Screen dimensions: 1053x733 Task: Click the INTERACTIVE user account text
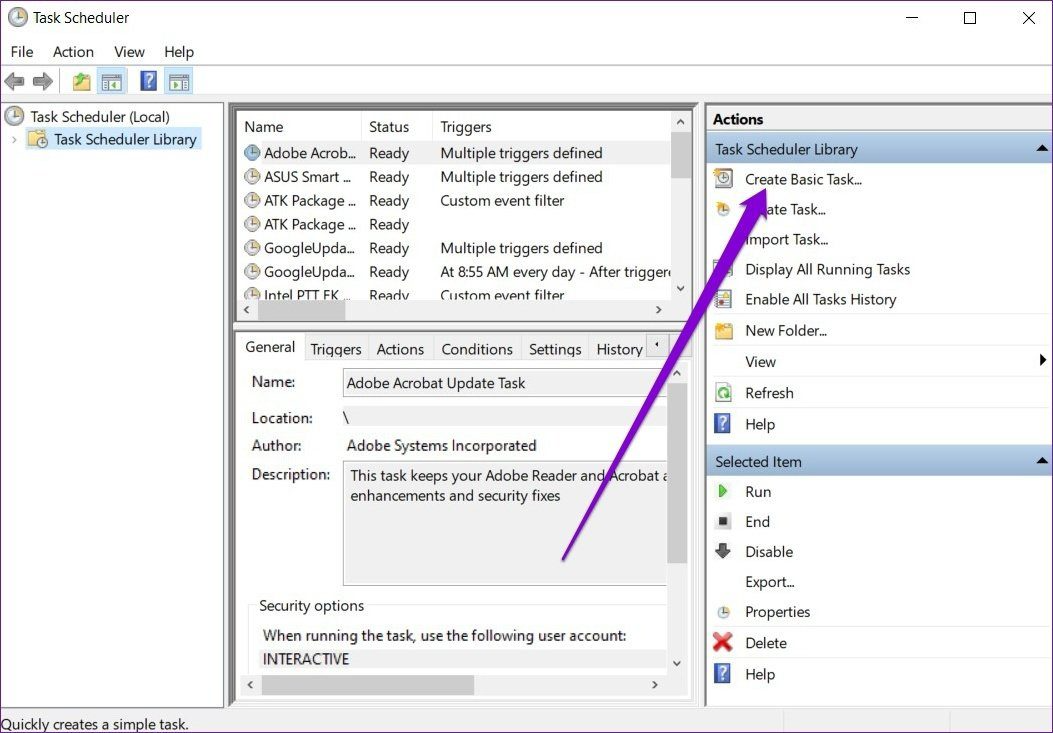(306, 658)
